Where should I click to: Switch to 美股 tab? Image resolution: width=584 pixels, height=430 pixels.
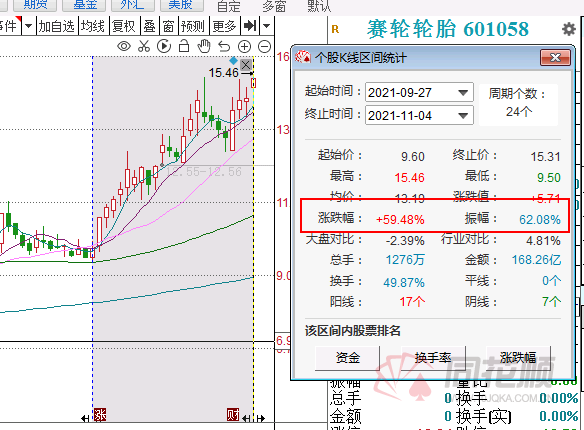[x=182, y=5]
